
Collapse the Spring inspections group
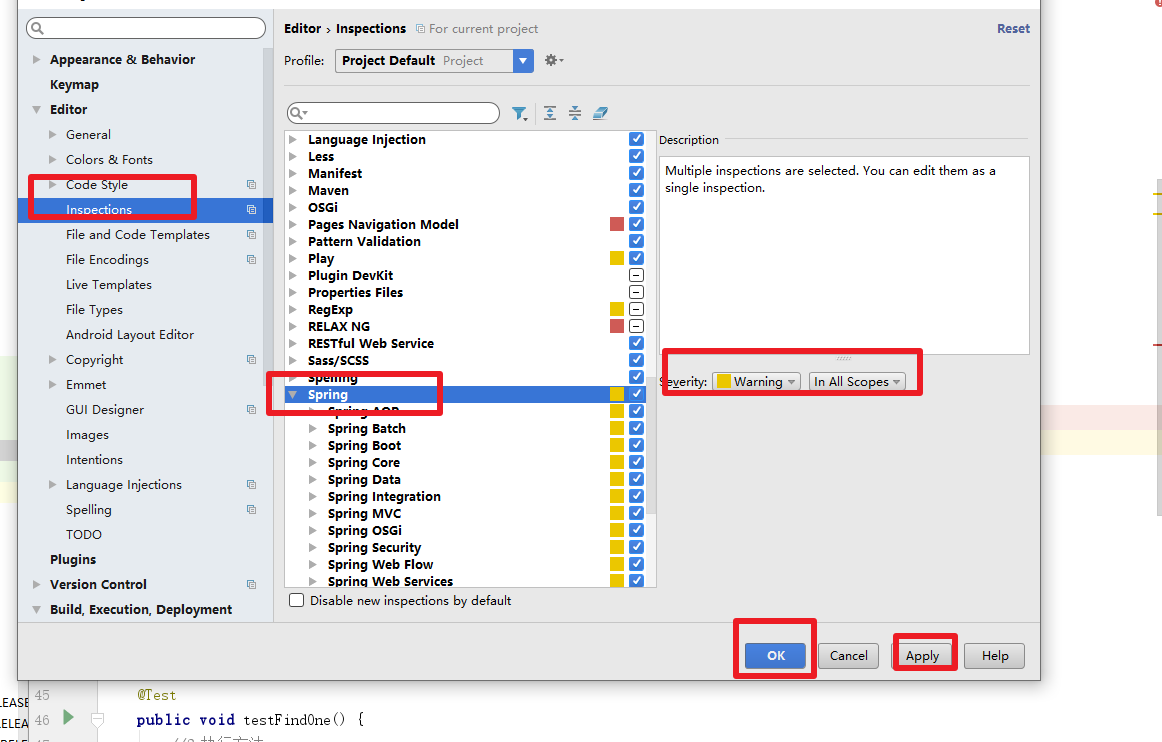(x=293, y=395)
